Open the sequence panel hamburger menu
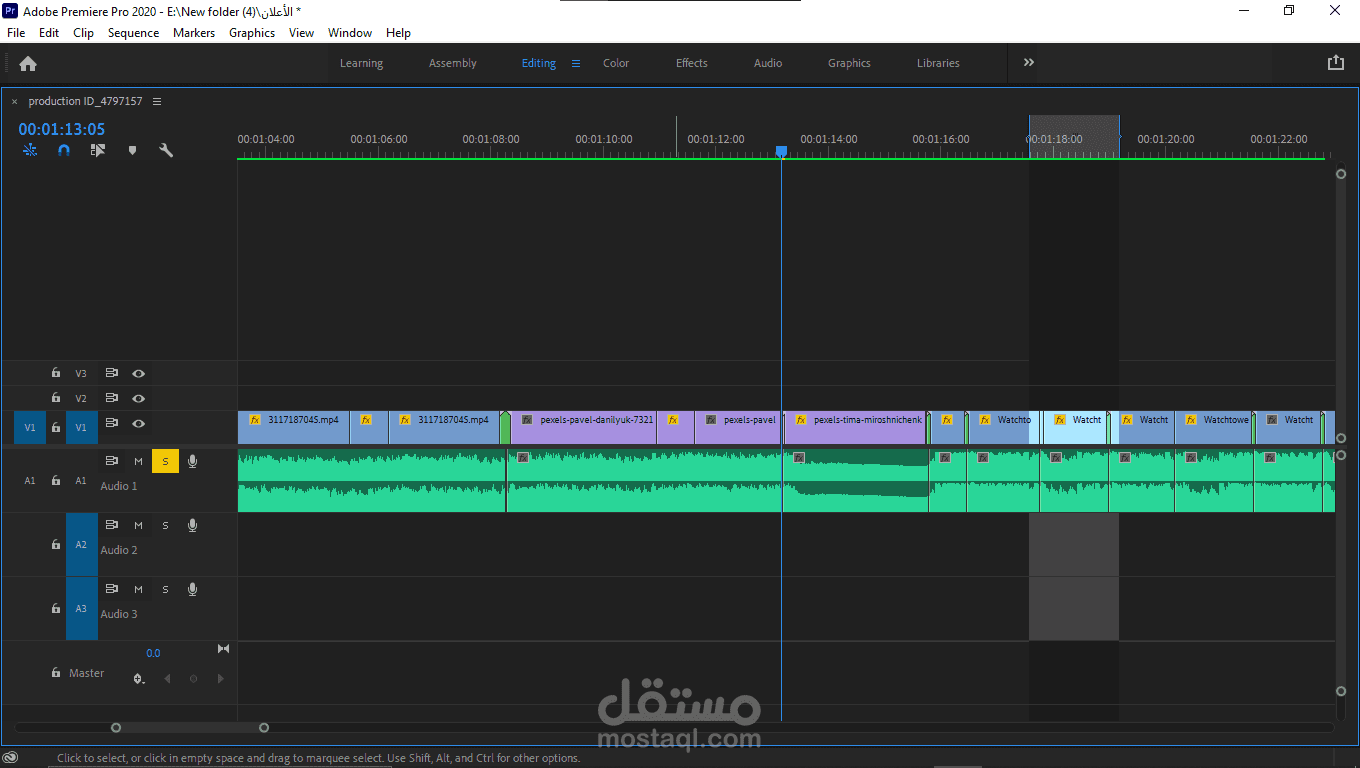Screen dimensions: 1360x768 tap(157, 101)
